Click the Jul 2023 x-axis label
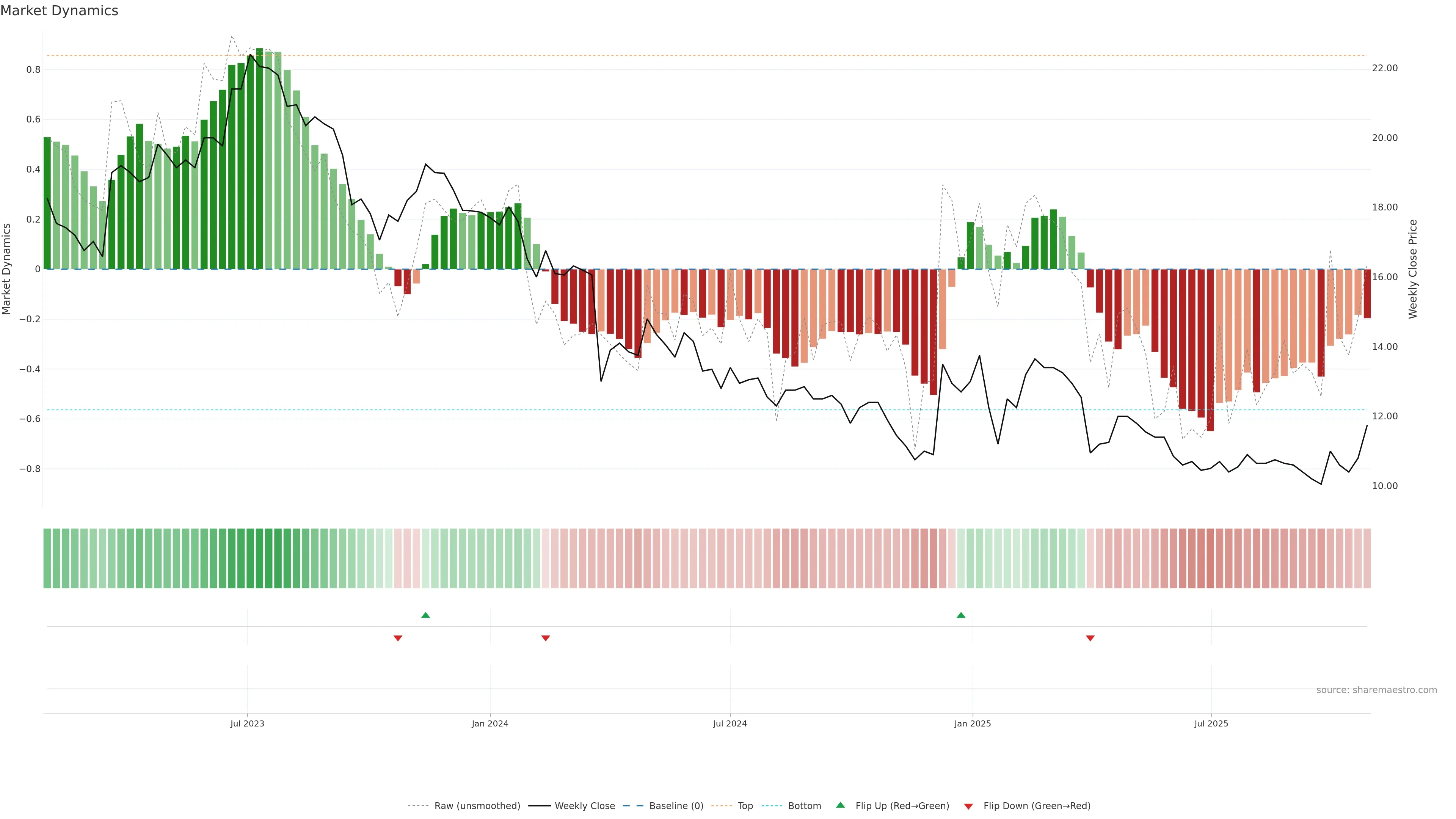1456x819 pixels. pos(247,723)
